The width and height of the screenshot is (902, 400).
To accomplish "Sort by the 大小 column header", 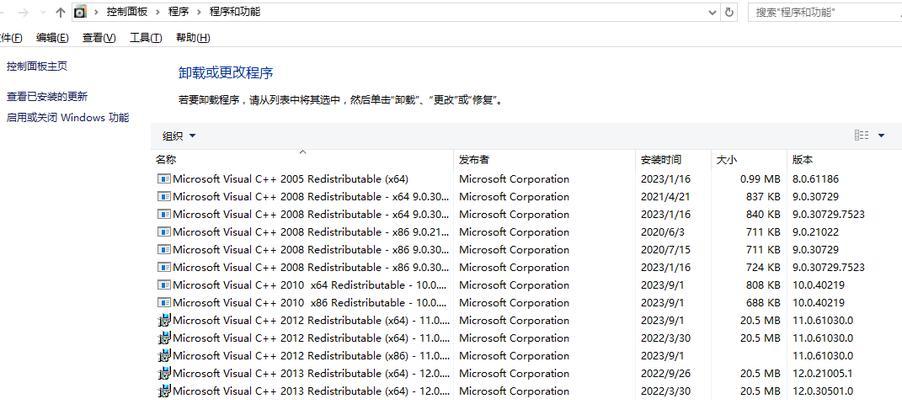I will pyautogui.click(x=749, y=159).
